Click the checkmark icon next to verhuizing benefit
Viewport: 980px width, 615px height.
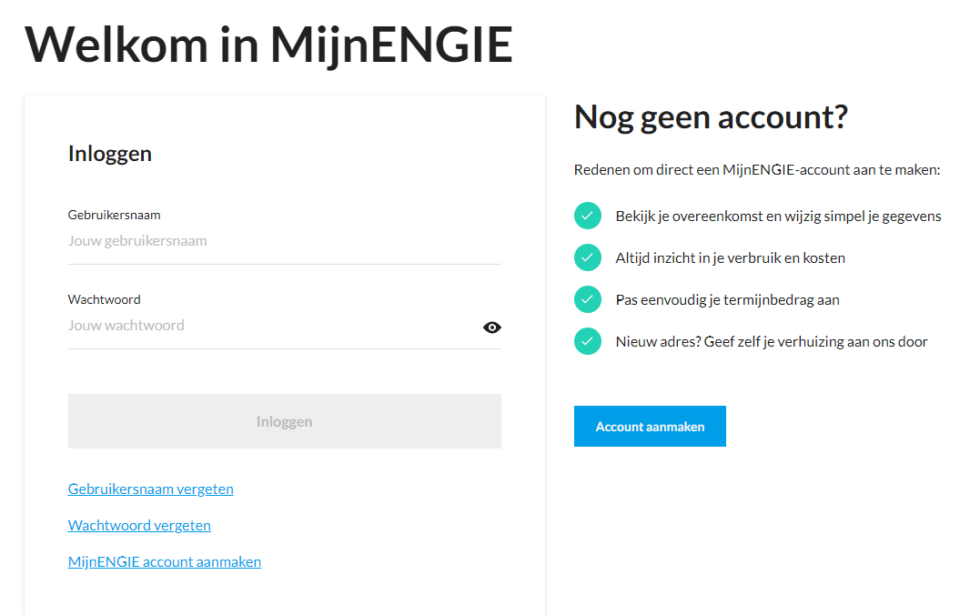pyautogui.click(x=588, y=341)
